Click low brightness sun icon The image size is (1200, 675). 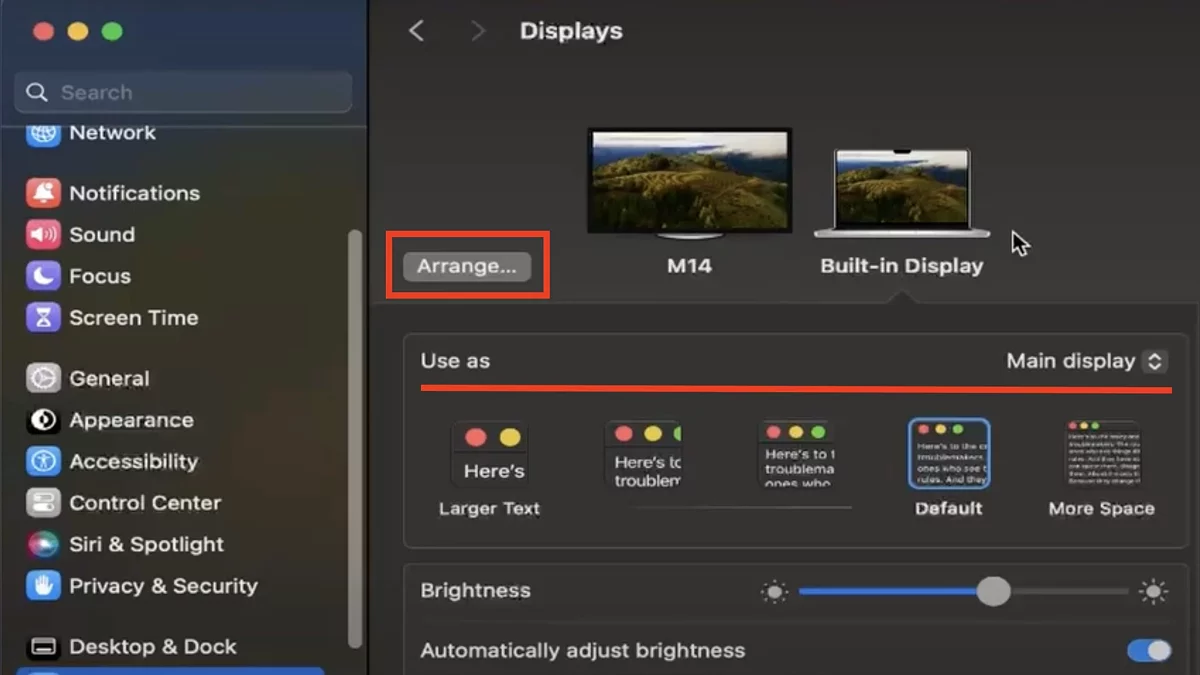coord(774,592)
